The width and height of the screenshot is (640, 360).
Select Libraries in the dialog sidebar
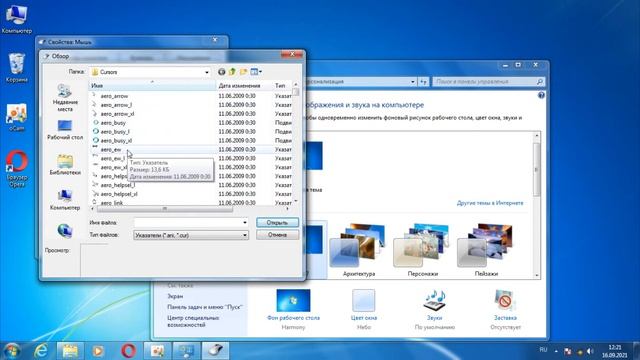[x=65, y=165]
